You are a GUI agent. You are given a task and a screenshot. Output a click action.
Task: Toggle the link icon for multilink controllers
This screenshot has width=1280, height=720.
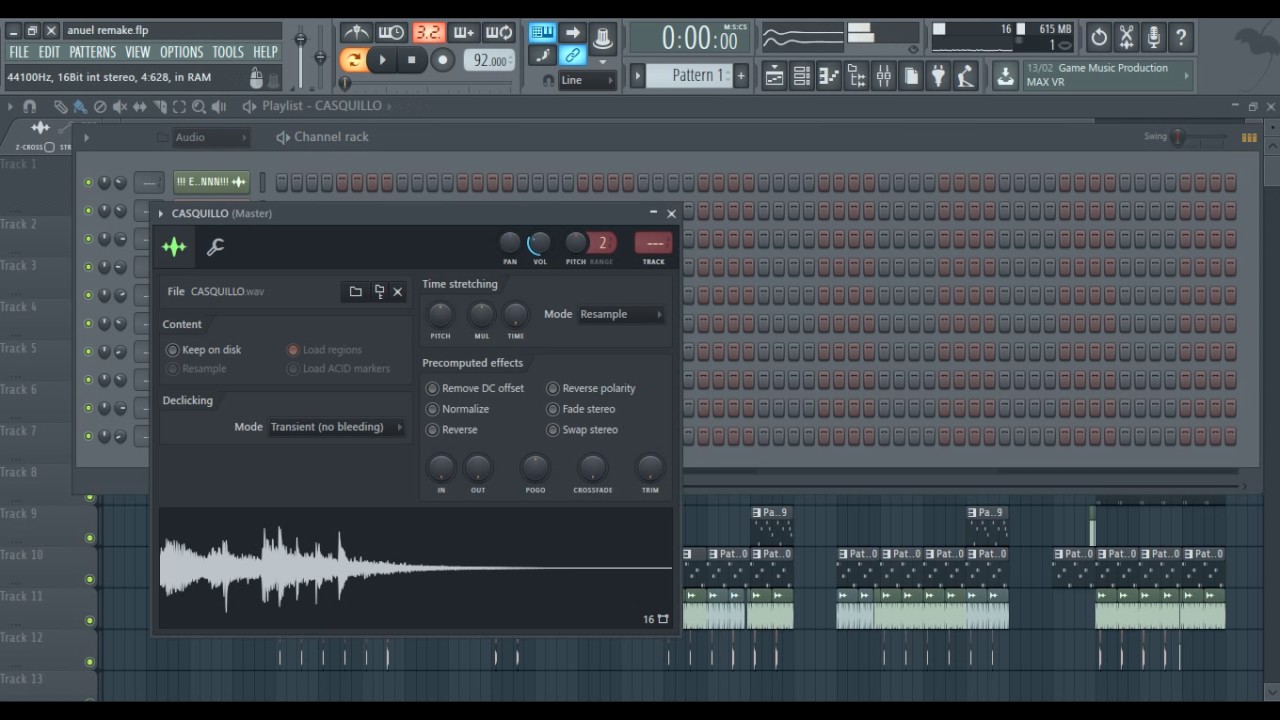tap(572, 56)
